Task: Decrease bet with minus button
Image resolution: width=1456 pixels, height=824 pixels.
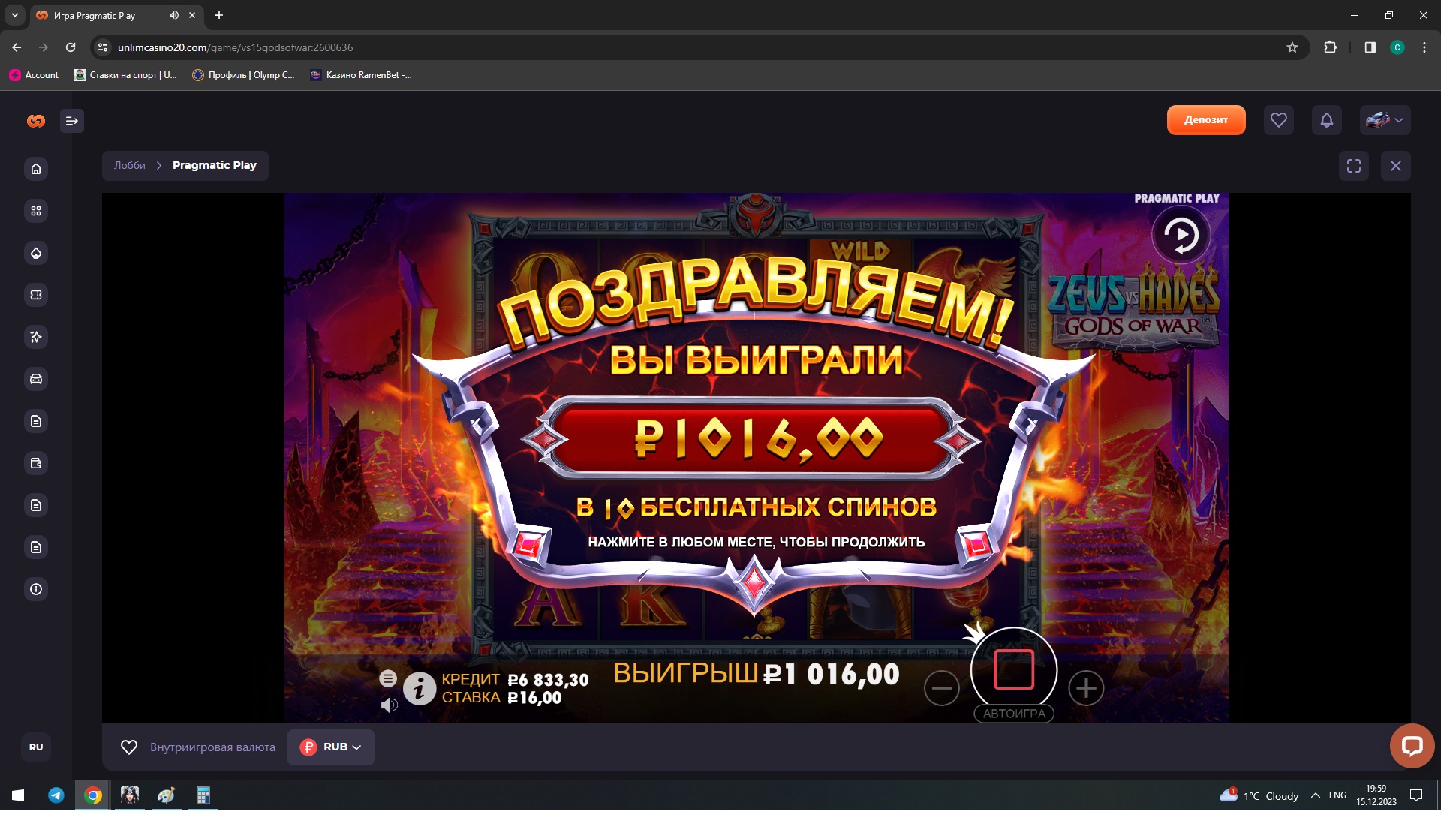Action: [942, 688]
